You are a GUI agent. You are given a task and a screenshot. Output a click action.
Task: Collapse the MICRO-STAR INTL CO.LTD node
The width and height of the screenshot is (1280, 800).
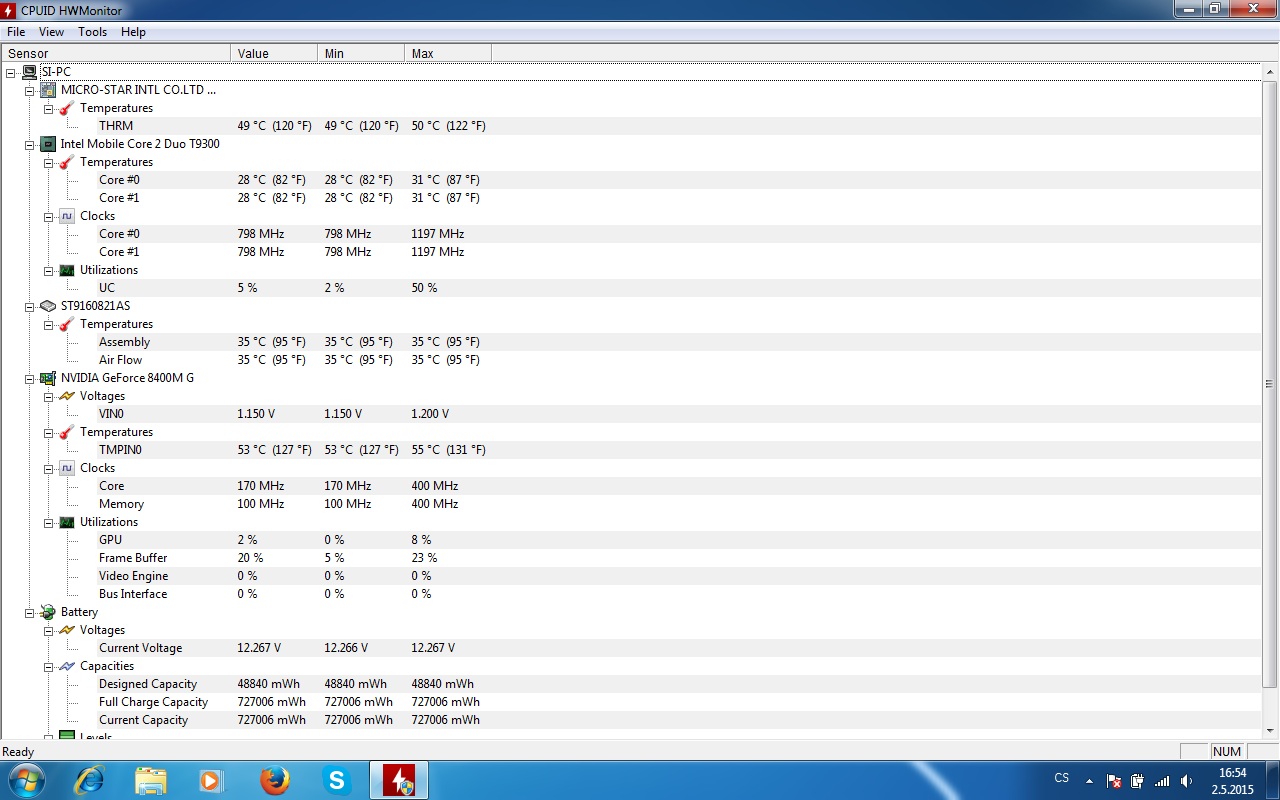(x=29, y=90)
